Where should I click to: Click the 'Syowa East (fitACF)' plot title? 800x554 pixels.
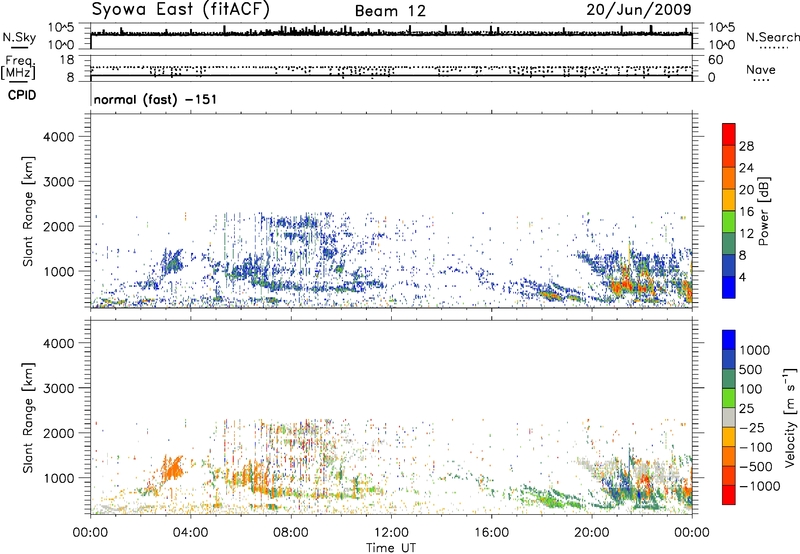pos(180,9)
